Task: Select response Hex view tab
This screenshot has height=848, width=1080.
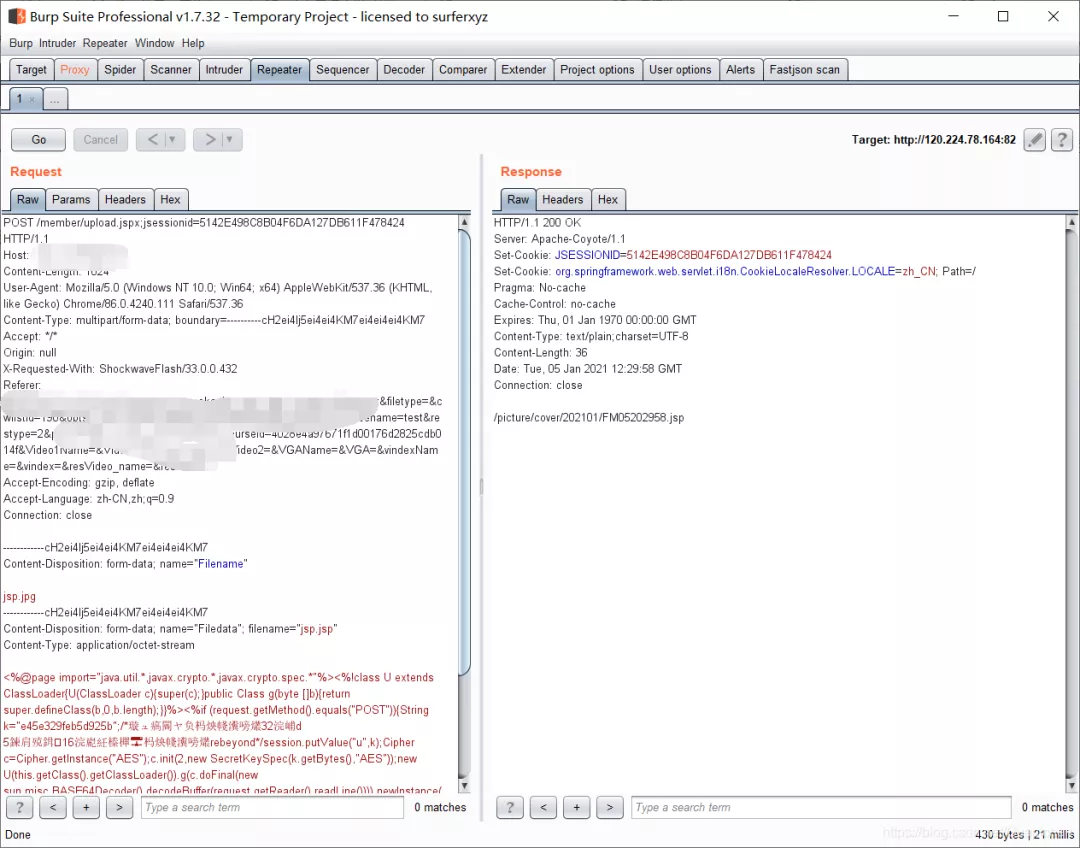Action: tap(608, 200)
